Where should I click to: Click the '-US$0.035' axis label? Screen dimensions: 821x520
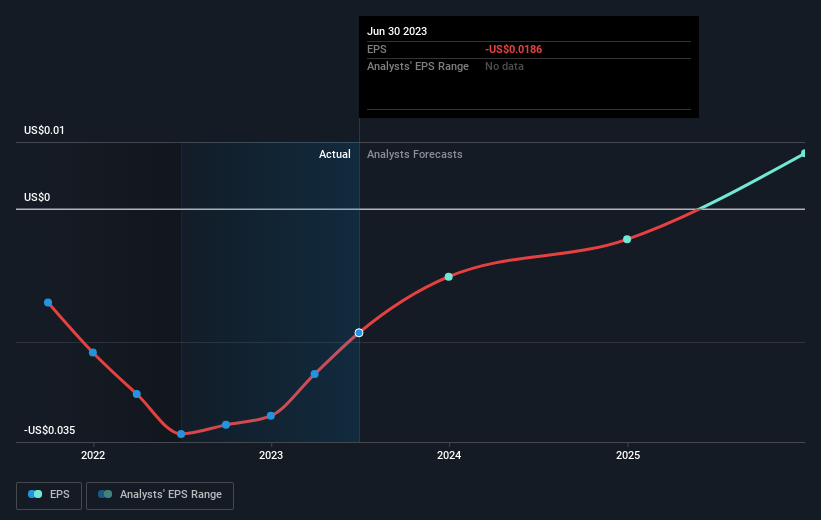(x=50, y=430)
